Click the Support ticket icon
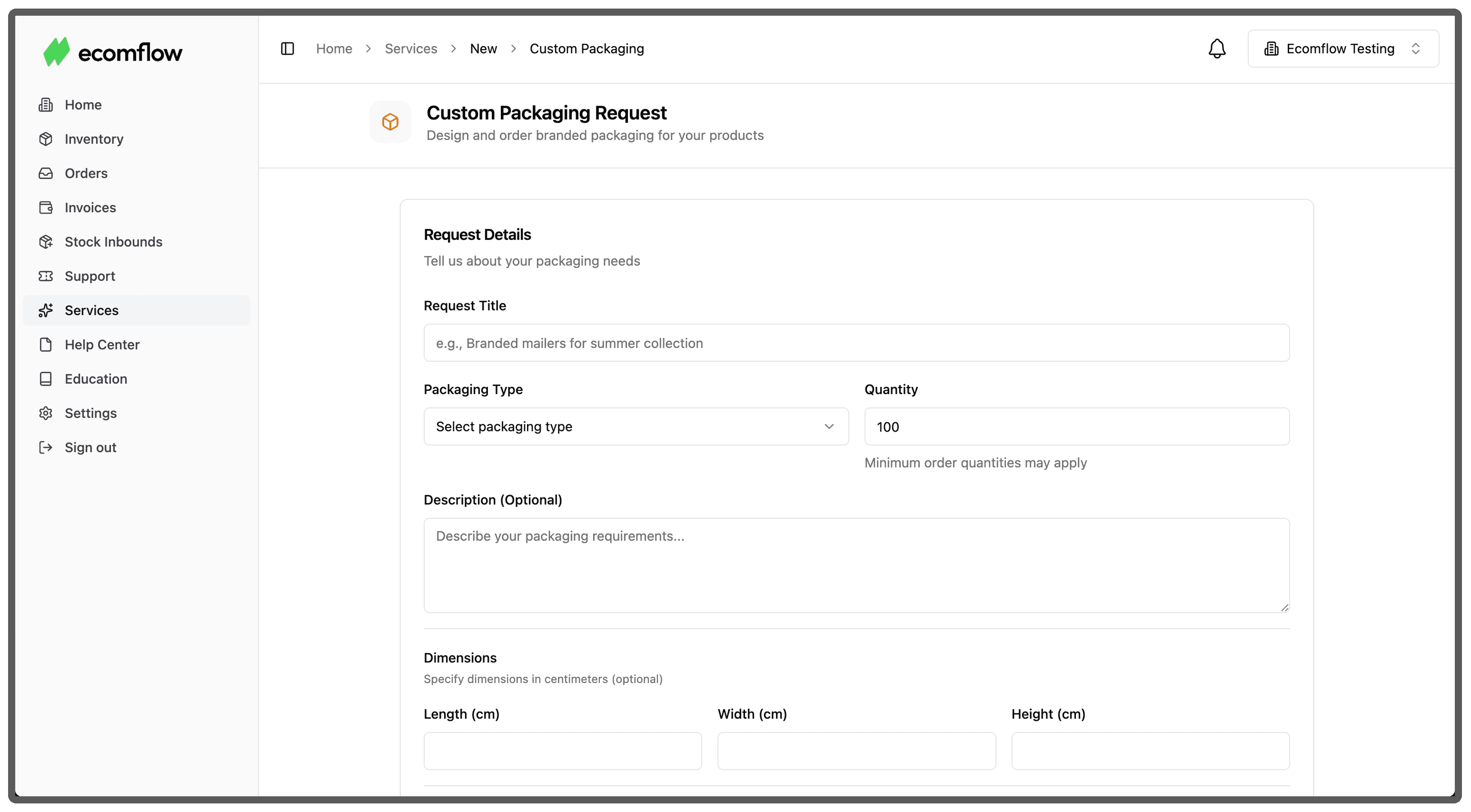The image size is (1471, 812). (46, 276)
